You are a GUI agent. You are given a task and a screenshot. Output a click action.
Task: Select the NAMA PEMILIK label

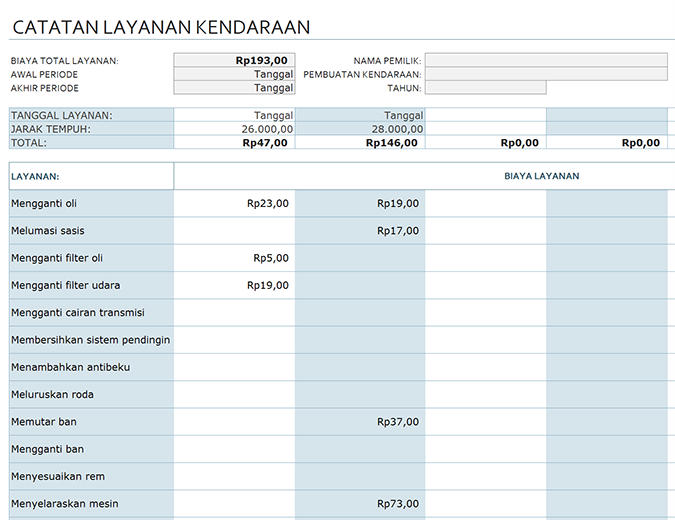point(387,61)
